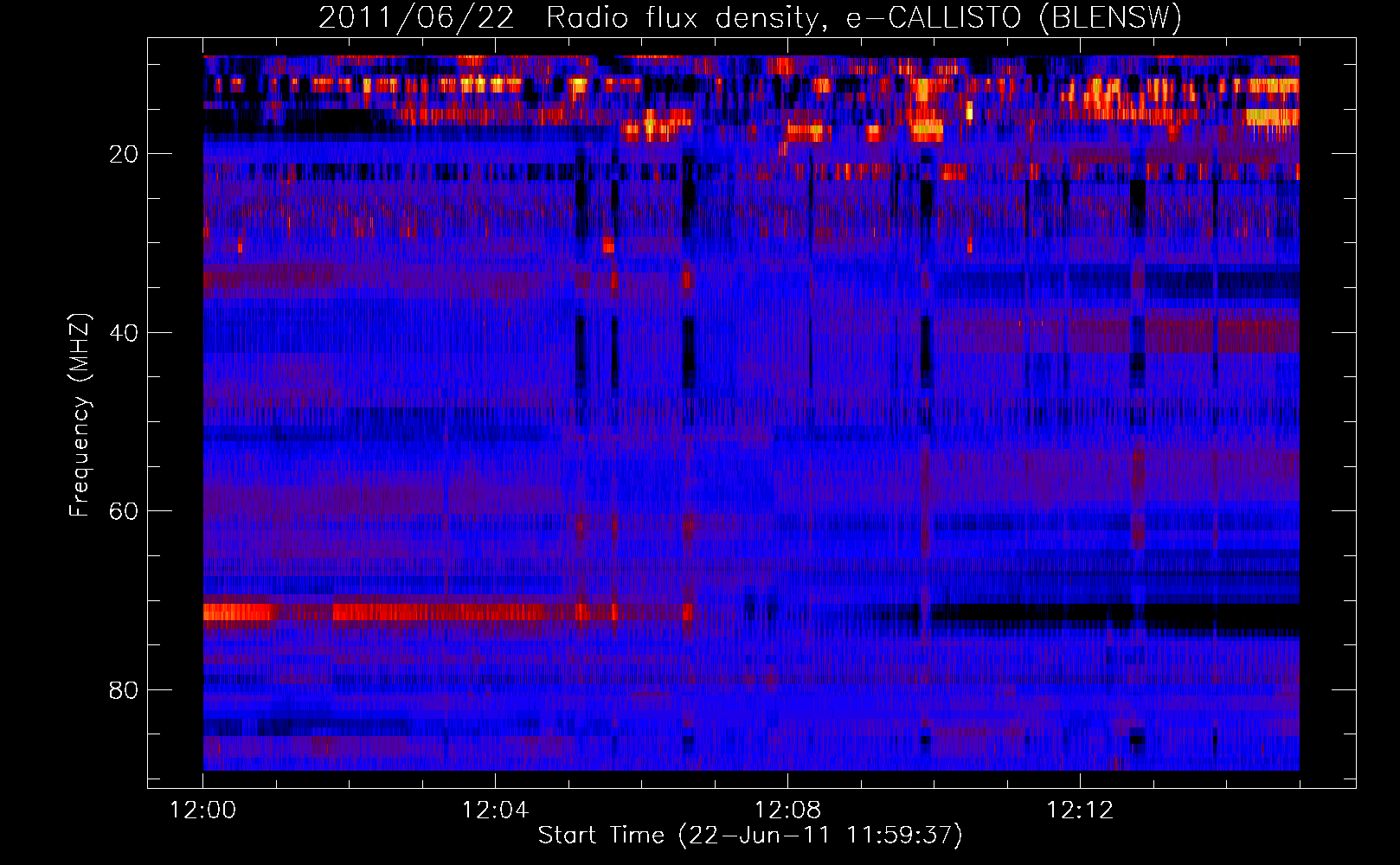Click the 12:00 time tick label

(x=203, y=811)
